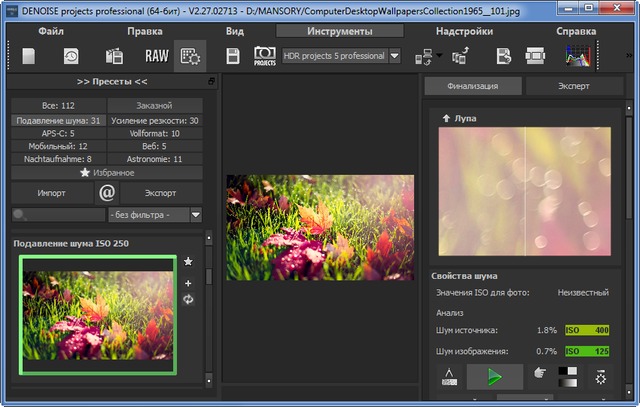Open the Инструменты menu
640x407 pixels.
(x=339, y=31)
